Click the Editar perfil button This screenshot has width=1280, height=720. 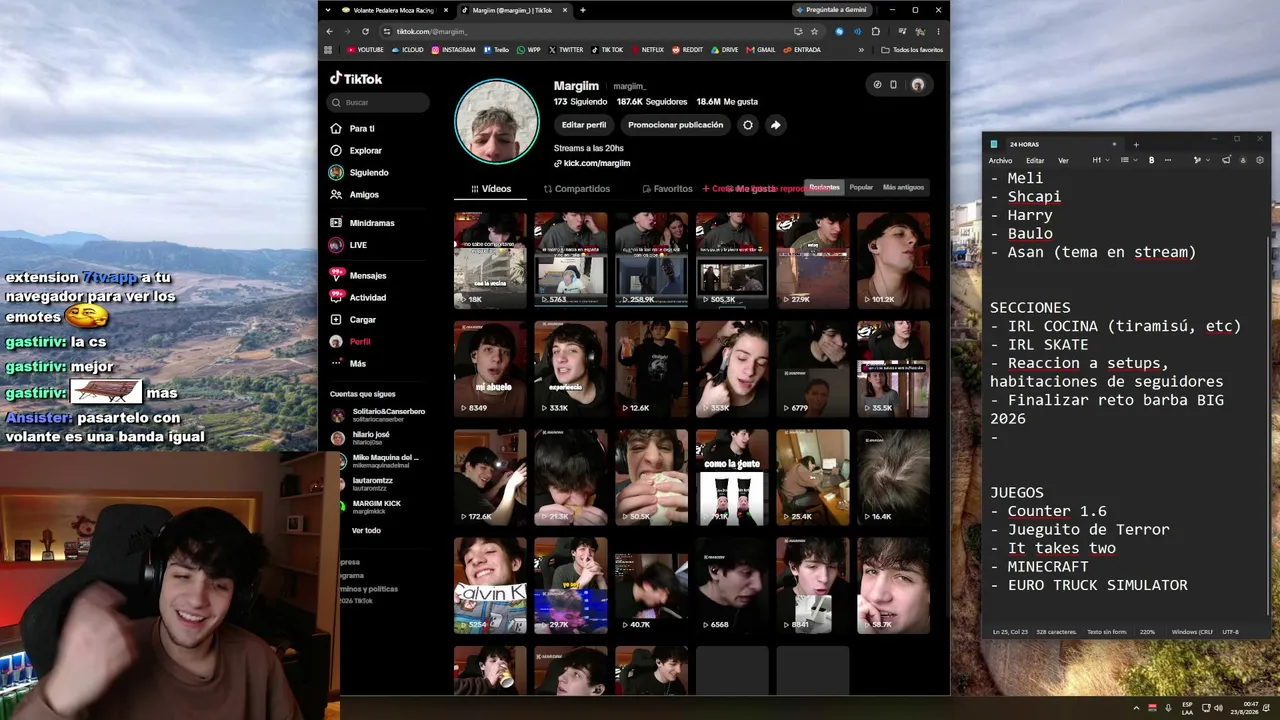tap(584, 125)
